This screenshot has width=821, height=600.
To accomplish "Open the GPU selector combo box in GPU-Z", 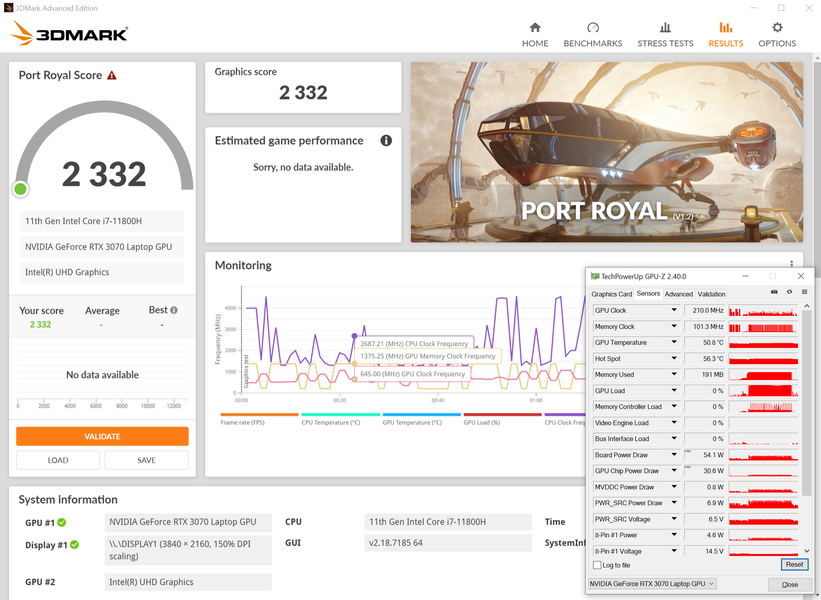I will point(652,584).
